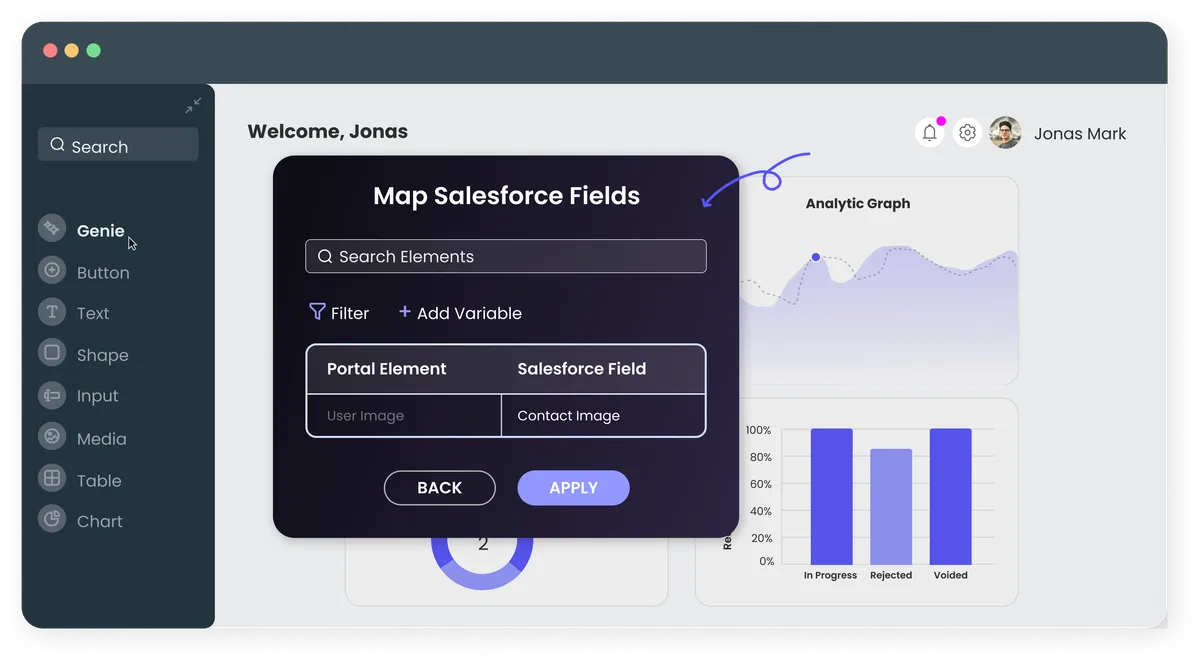The width and height of the screenshot is (1200, 661).
Task: Choose Media label in sidebar list
Action: click(x=101, y=439)
